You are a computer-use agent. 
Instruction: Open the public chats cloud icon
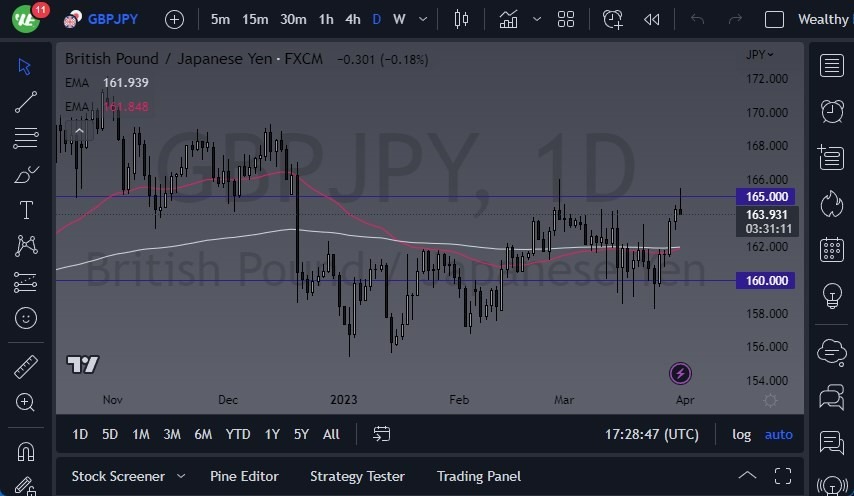(832, 351)
